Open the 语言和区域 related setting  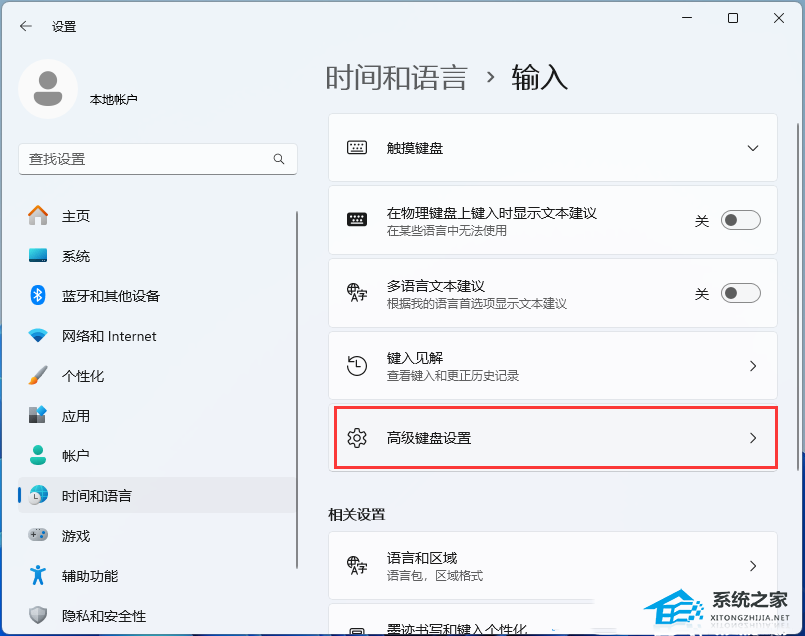[x=553, y=566]
